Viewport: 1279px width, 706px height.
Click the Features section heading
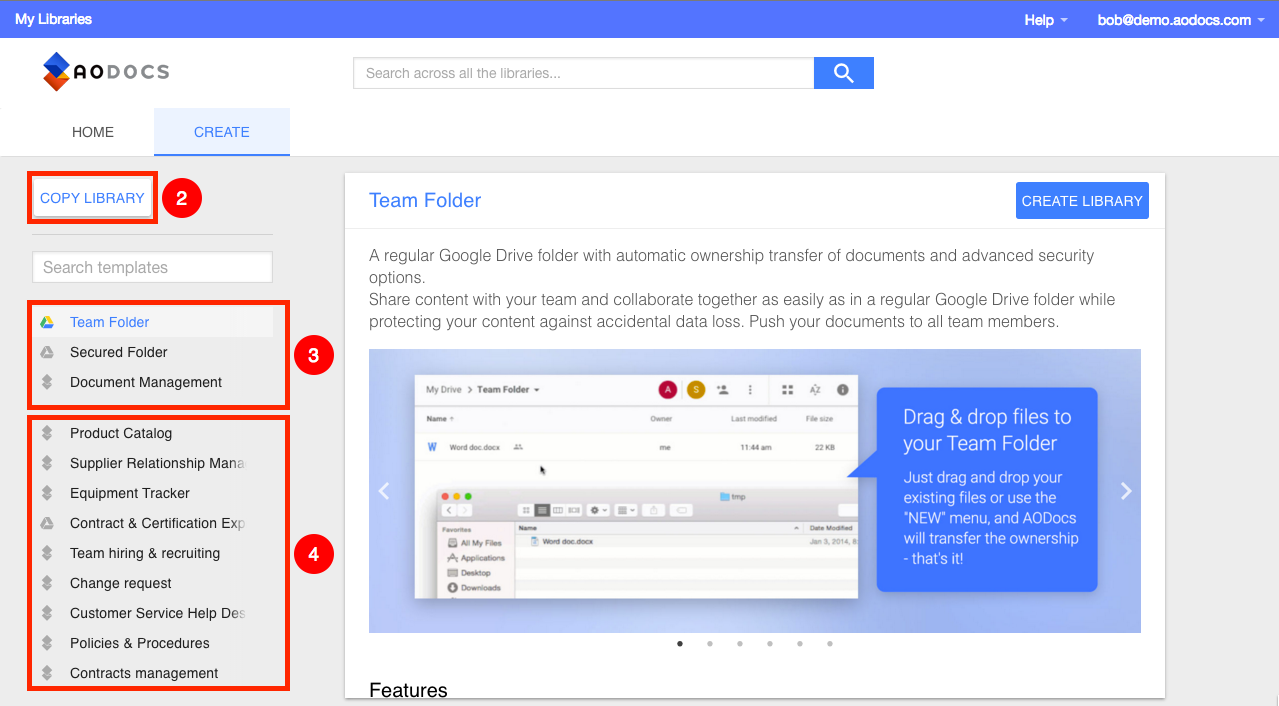(408, 690)
